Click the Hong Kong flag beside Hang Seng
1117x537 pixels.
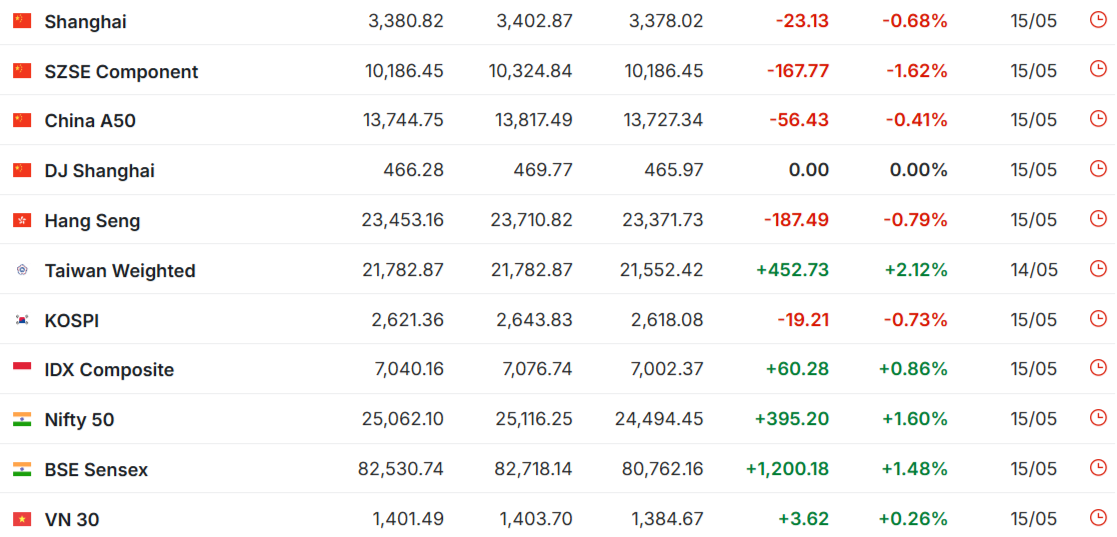(x=22, y=220)
